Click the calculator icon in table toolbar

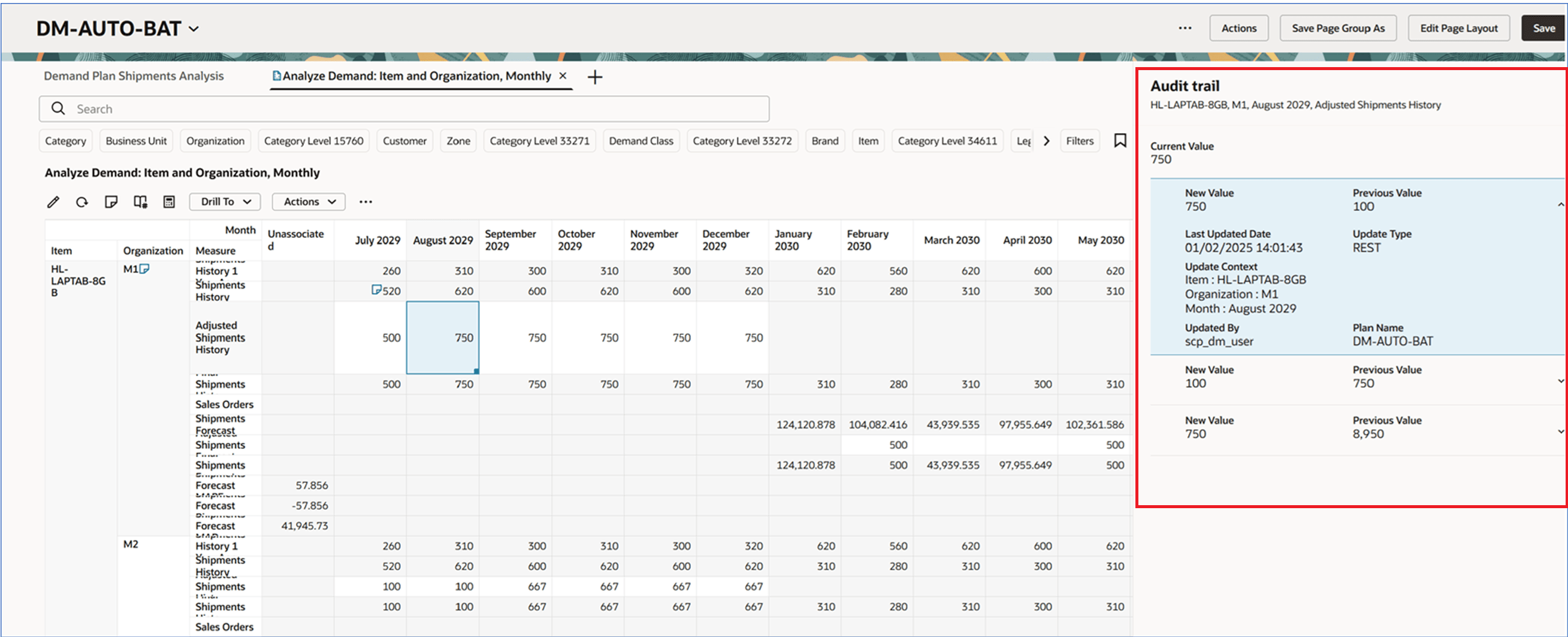click(169, 201)
